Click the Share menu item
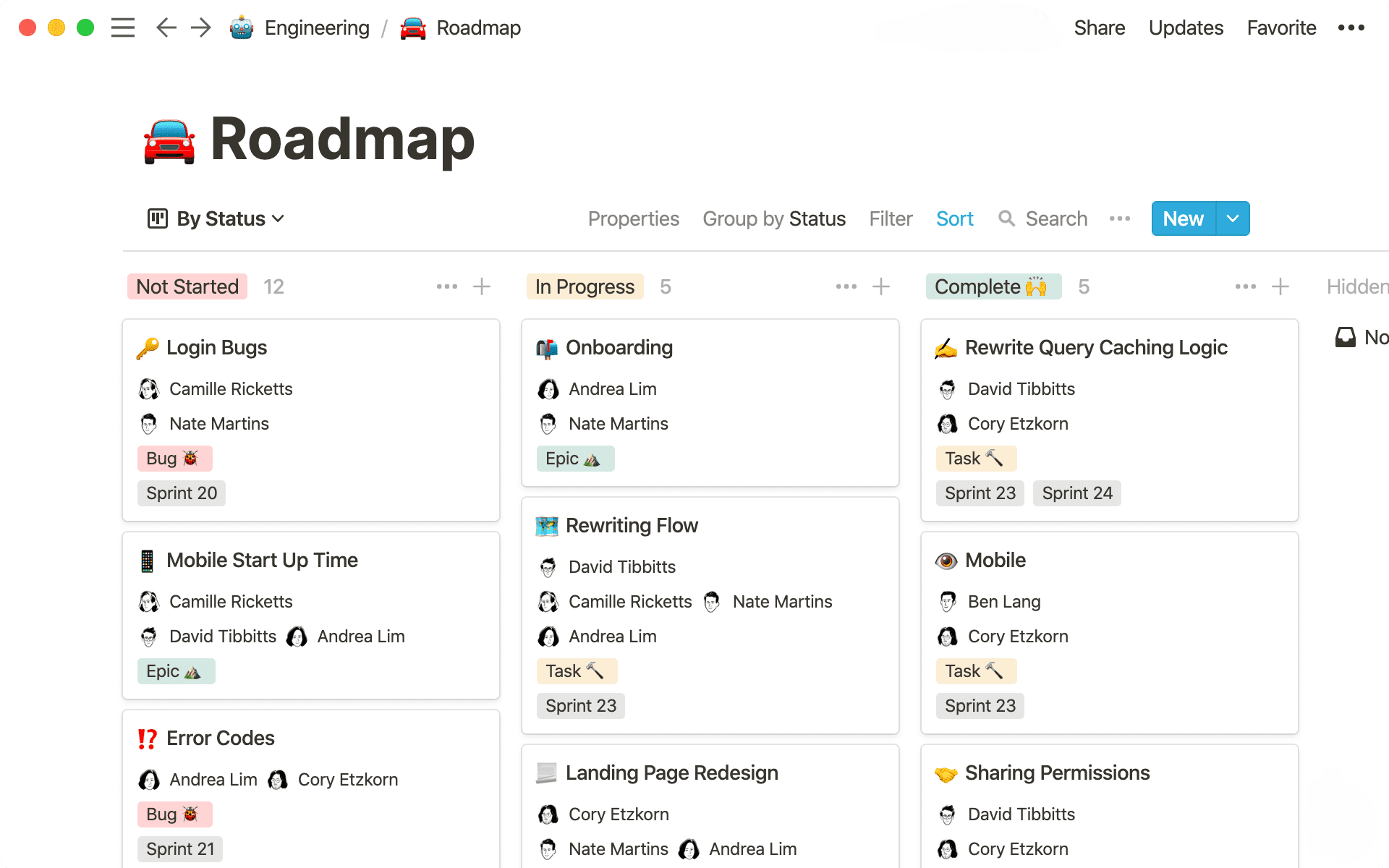1389x868 pixels. coord(1099,27)
